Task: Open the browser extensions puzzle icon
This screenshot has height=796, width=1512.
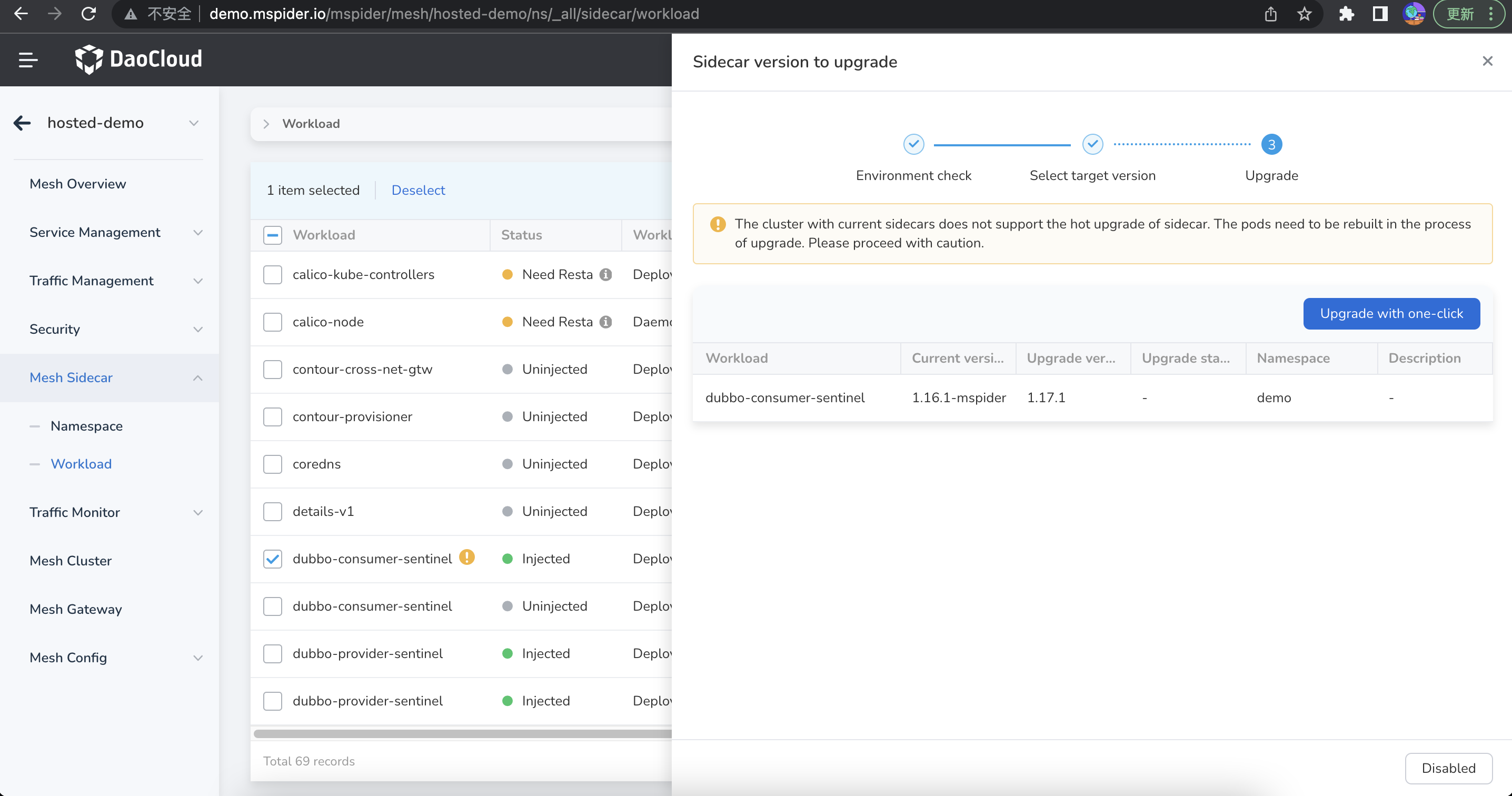Action: click(1347, 14)
